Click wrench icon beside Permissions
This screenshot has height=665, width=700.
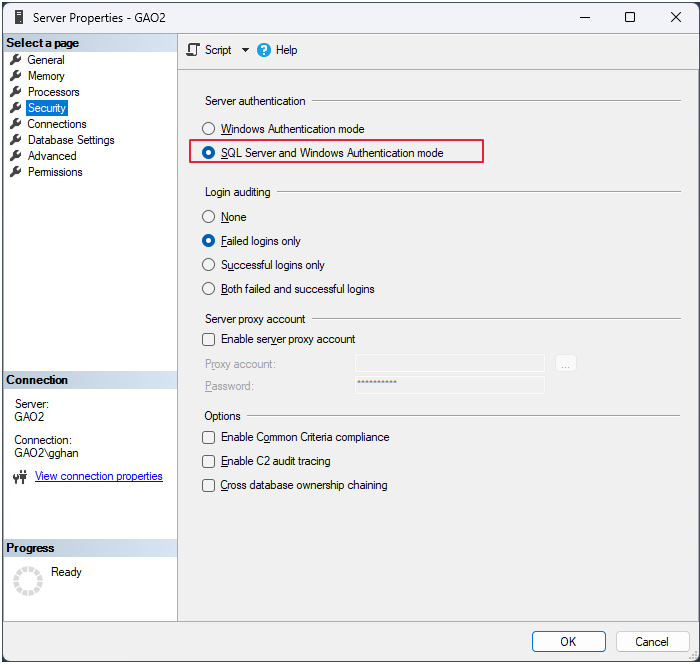(16, 172)
